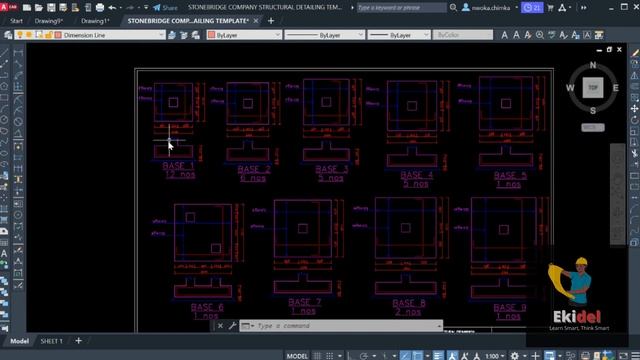This screenshot has width=640, height=360.
Task: Click the TOP face of the ViewCube
Action: [x=593, y=87]
